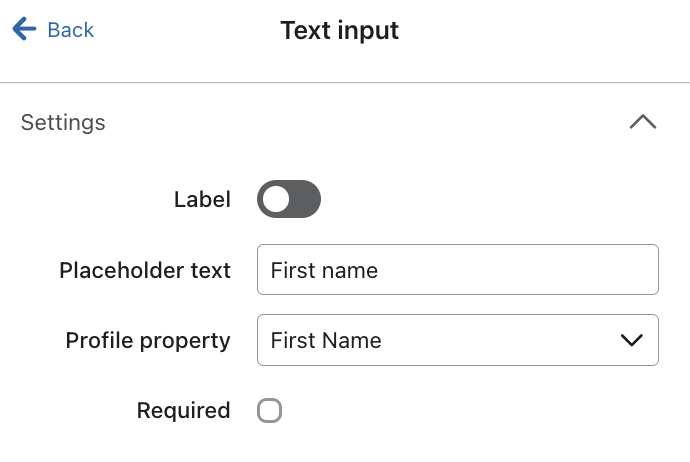Screen dimensions: 690x462
Task: Place cursor in First name text
Action: [324, 270]
